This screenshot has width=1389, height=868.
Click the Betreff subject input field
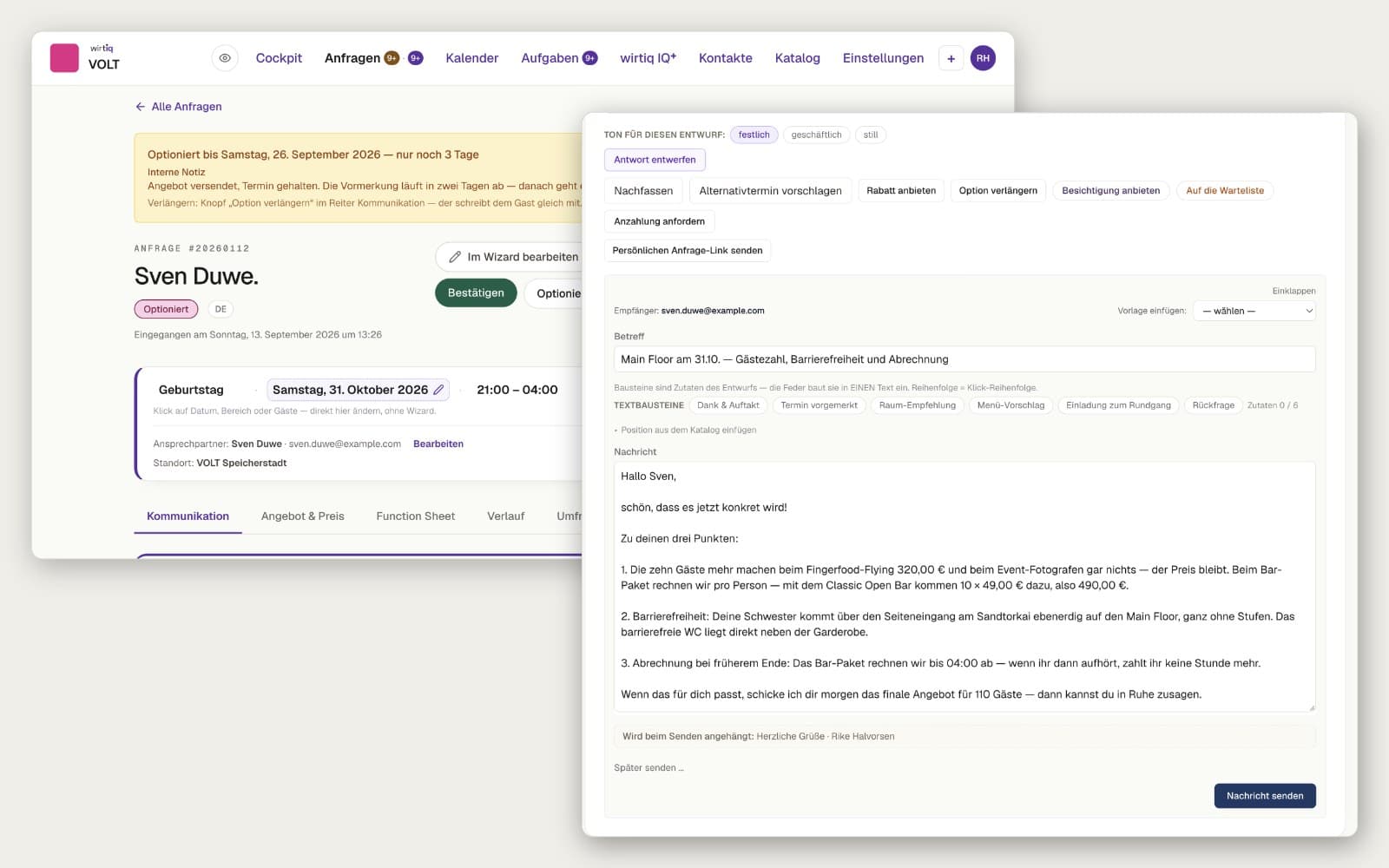point(964,359)
